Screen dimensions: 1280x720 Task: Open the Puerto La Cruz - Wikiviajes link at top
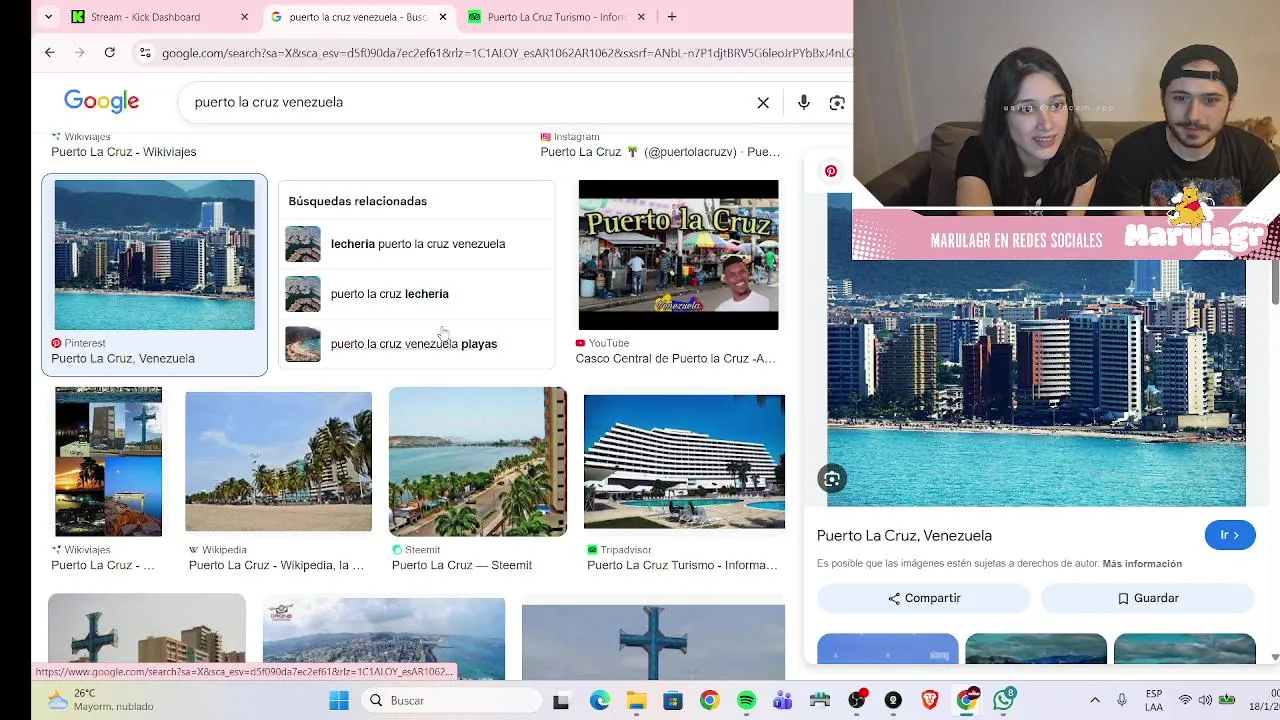pos(123,152)
